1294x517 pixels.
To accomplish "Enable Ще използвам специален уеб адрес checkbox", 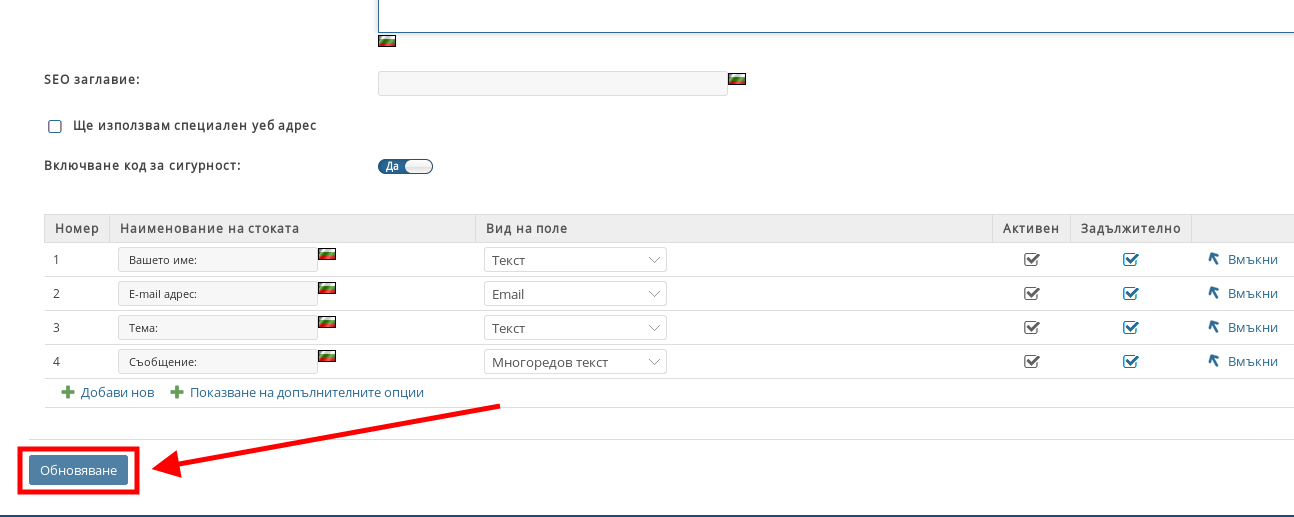I will coord(55,127).
